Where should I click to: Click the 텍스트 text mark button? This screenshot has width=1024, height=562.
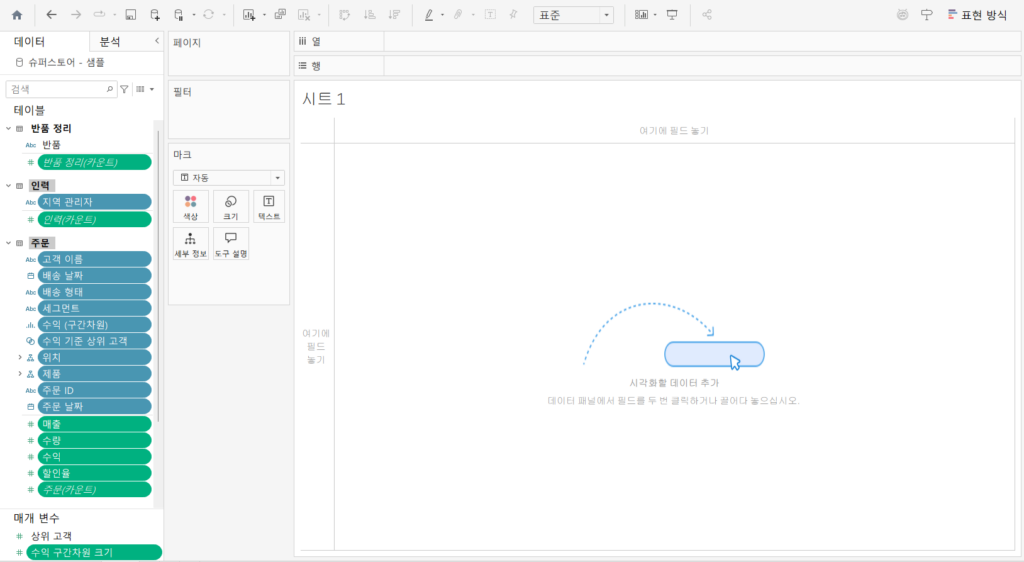click(x=269, y=207)
